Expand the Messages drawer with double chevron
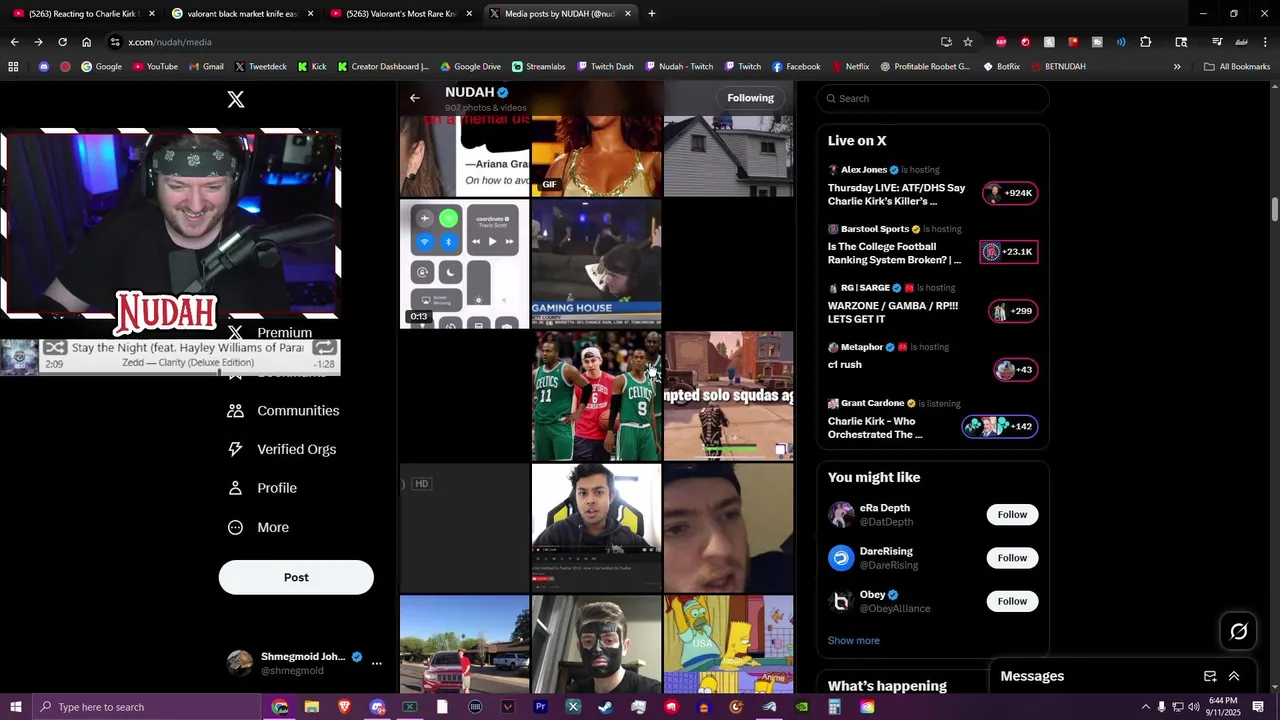Screen dimensions: 1280x720 coord(1234,676)
